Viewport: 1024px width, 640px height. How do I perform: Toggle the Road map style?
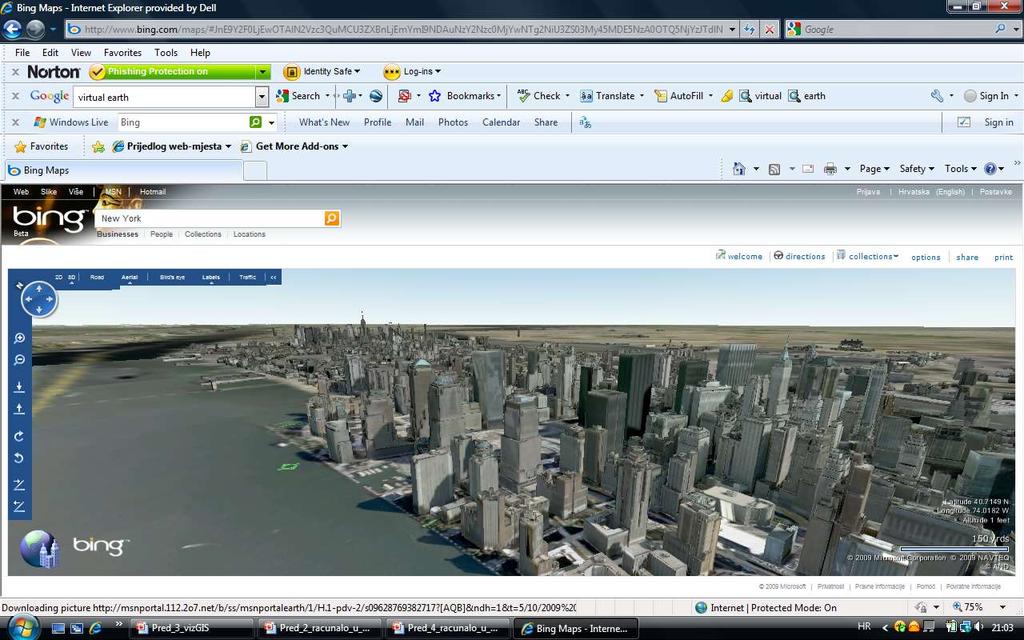[97, 278]
